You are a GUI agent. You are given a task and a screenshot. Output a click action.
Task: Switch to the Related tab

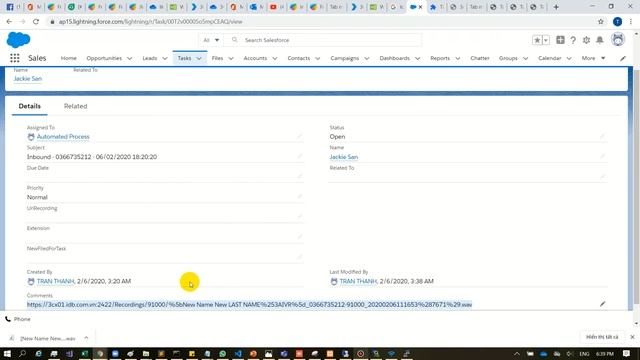[x=76, y=106]
